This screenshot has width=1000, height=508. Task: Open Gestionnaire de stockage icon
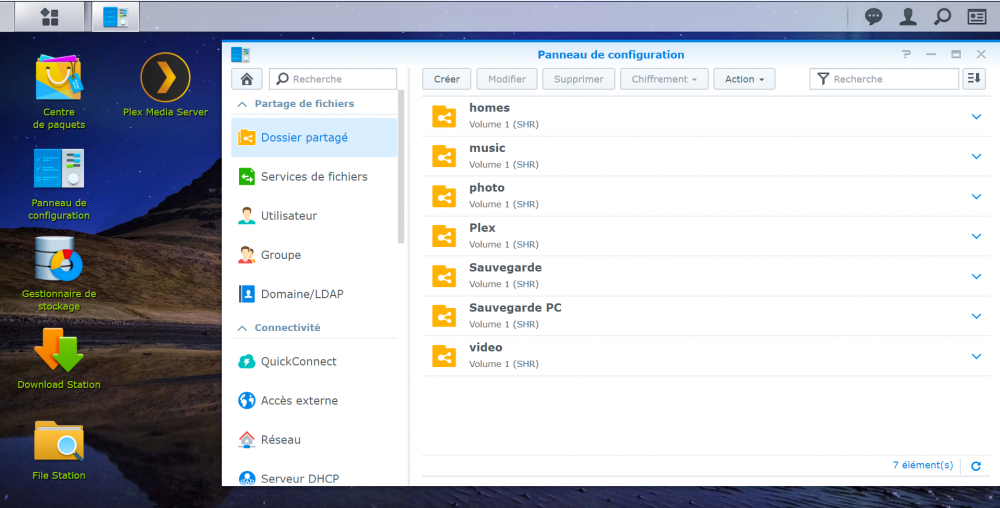pos(58,260)
